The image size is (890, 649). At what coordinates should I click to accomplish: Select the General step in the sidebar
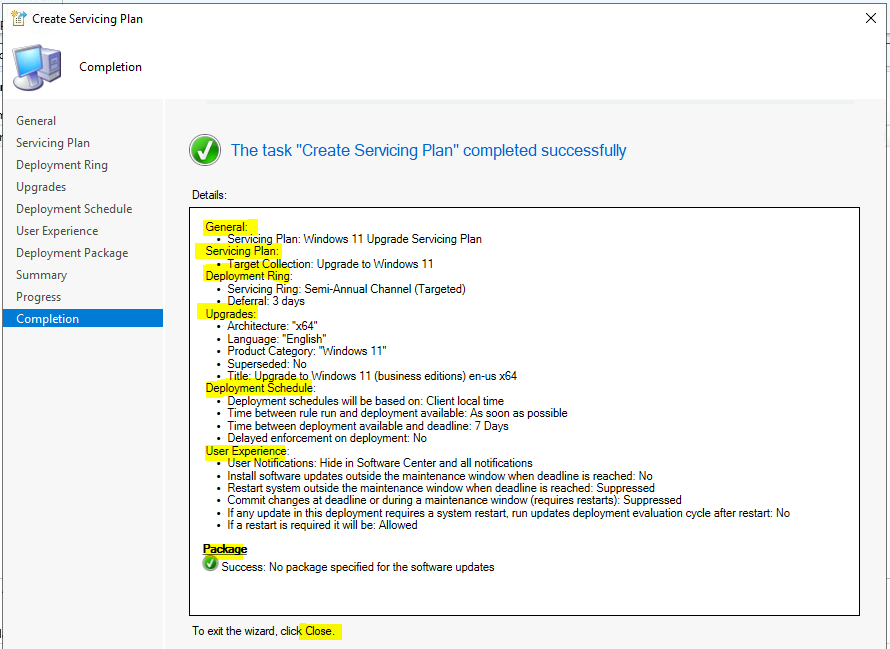[36, 121]
